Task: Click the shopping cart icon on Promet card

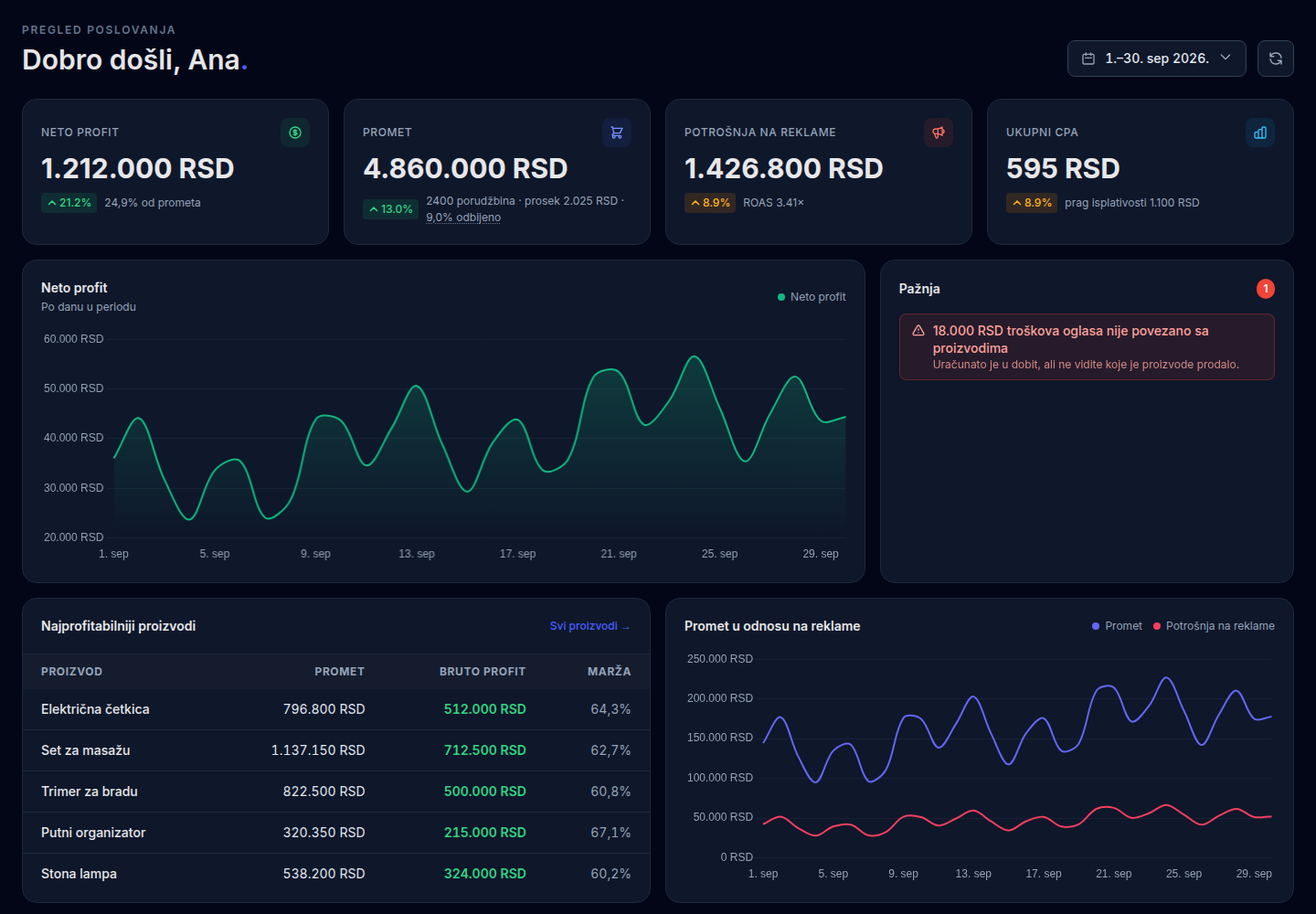Action: 617,133
